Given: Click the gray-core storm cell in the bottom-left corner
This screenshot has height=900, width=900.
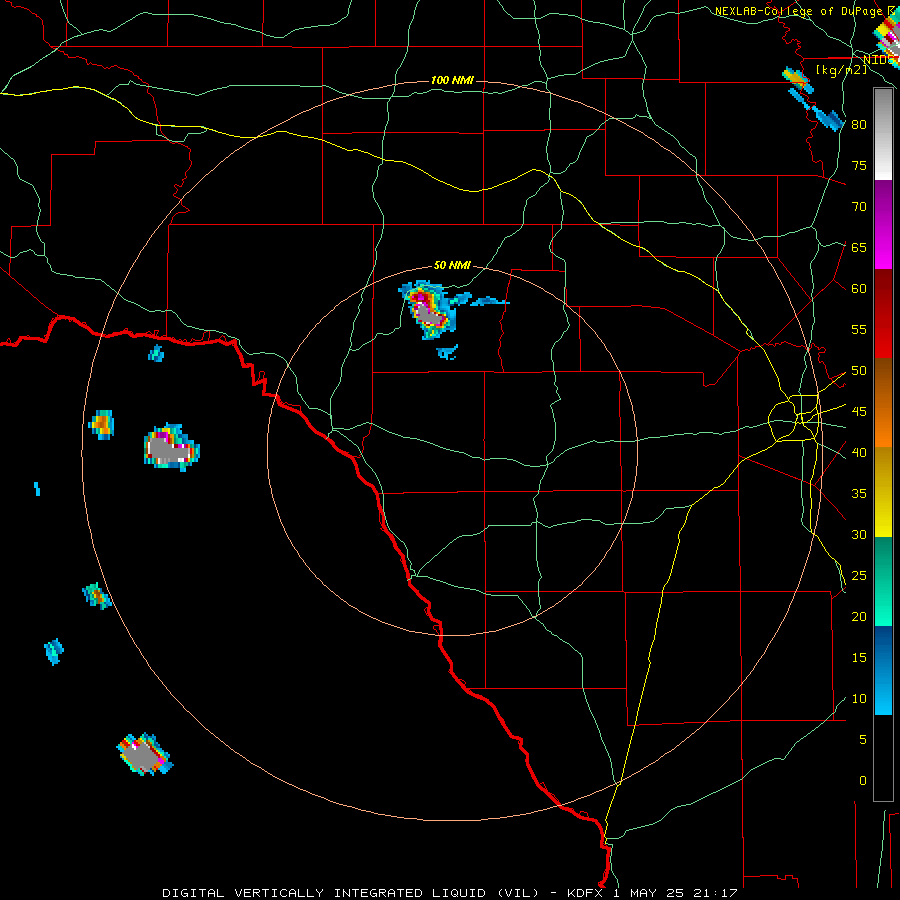Looking at the screenshot, I should pyautogui.click(x=143, y=755).
